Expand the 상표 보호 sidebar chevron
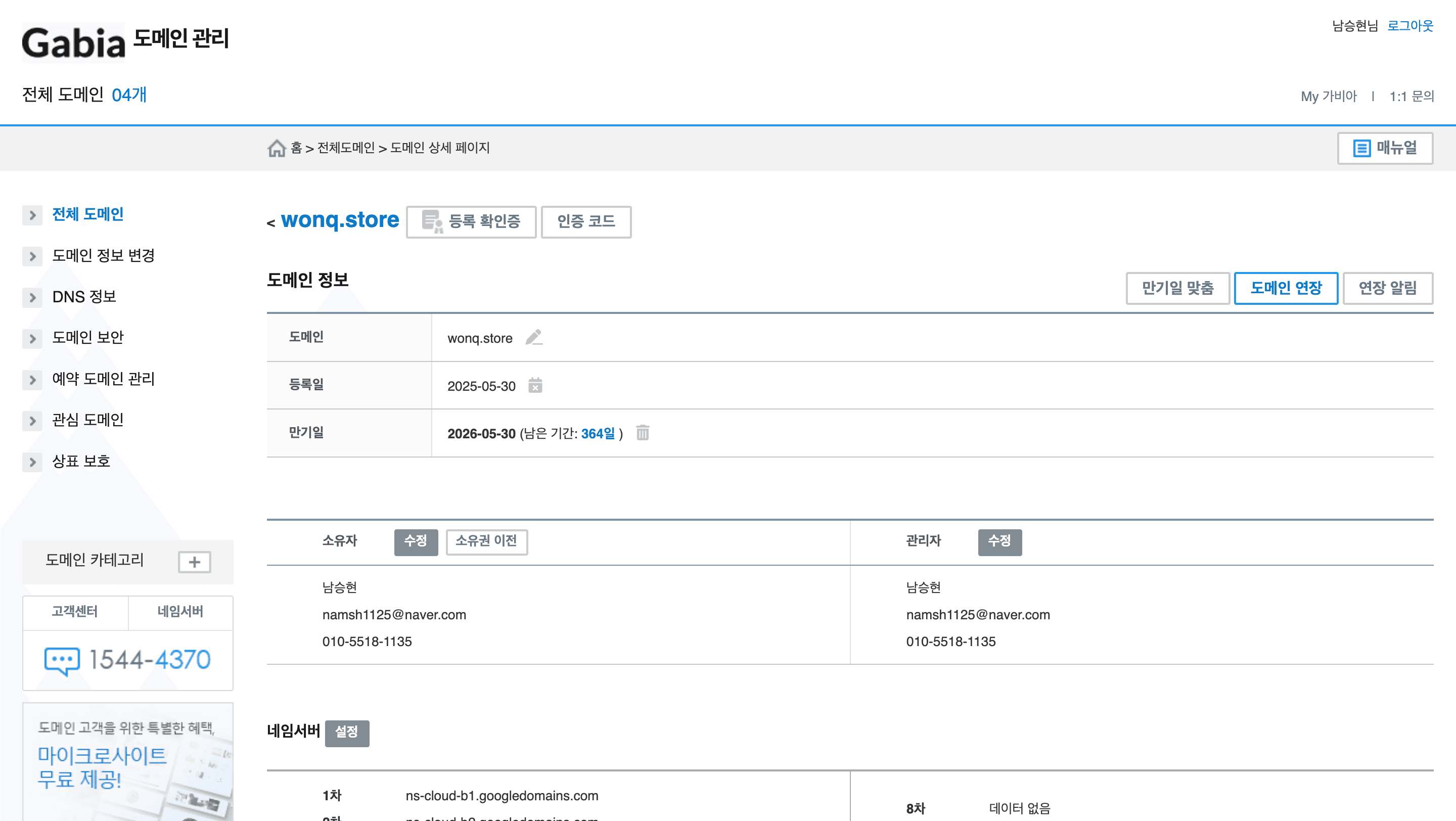Viewport: 1456px width, 821px height. [32, 462]
